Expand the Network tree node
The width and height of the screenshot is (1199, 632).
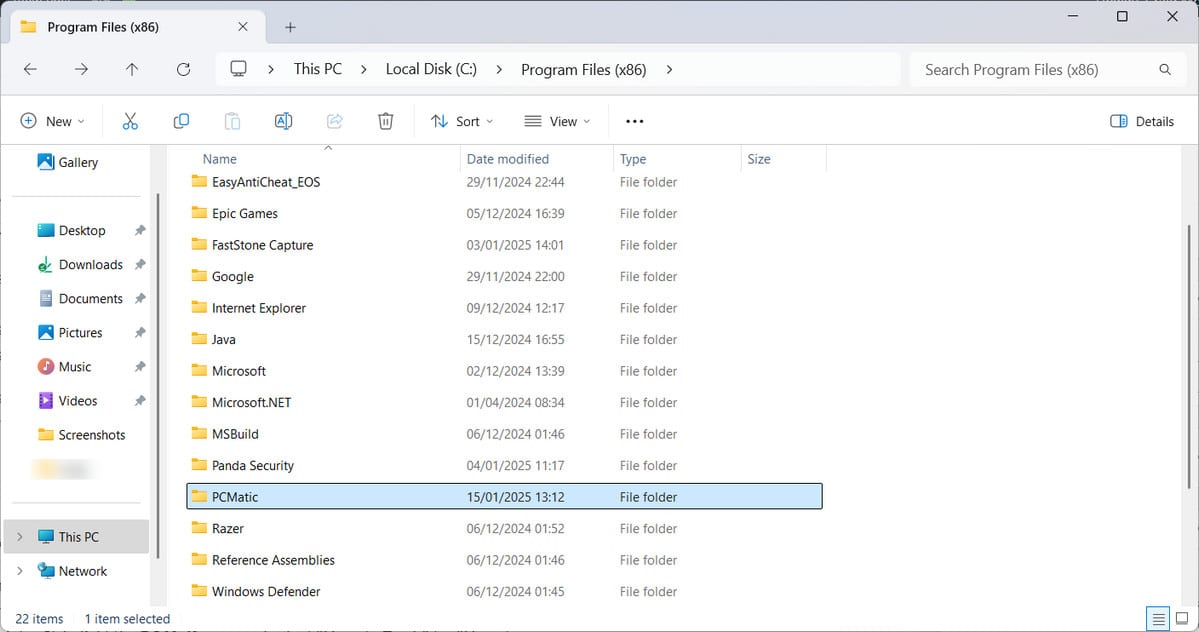pos(20,571)
